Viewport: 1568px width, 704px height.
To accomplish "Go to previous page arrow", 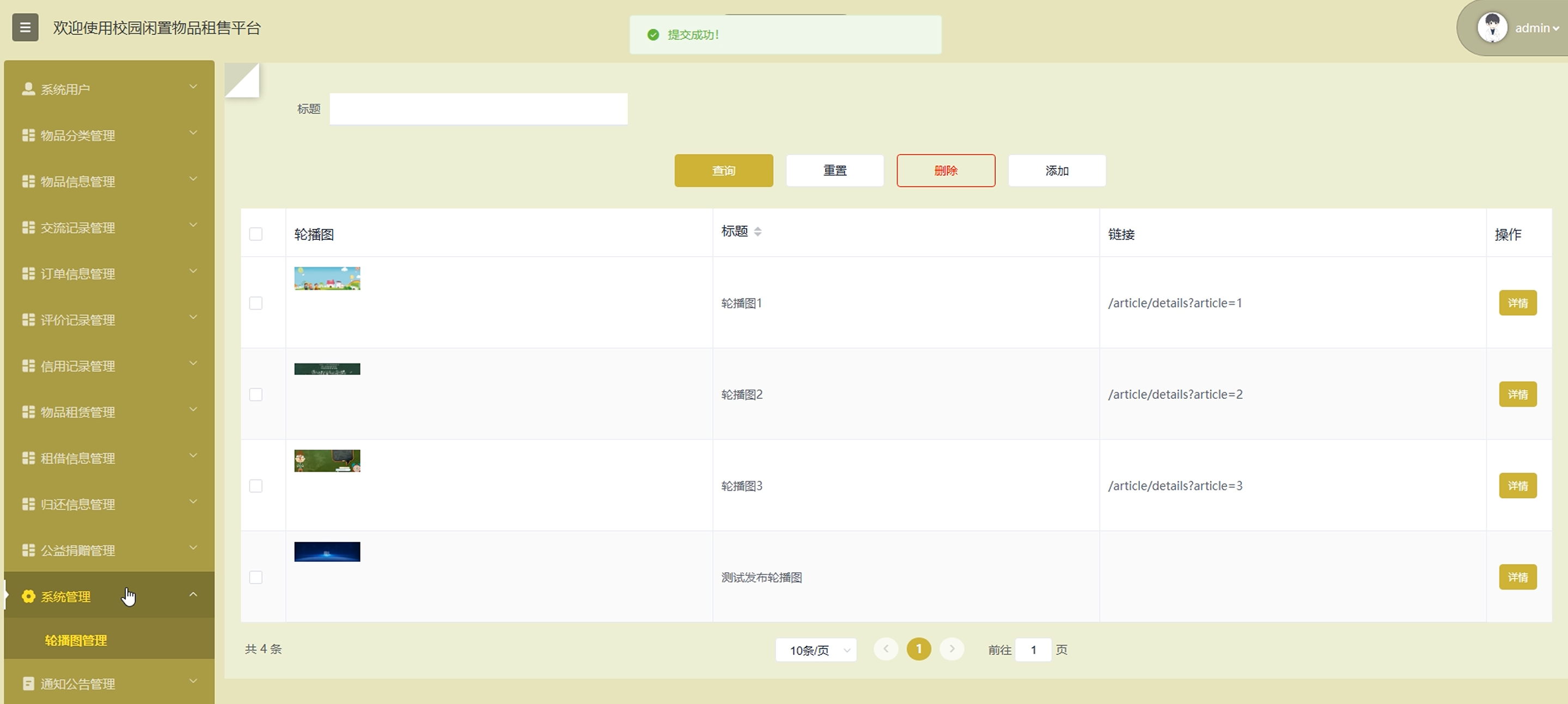I will (886, 649).
